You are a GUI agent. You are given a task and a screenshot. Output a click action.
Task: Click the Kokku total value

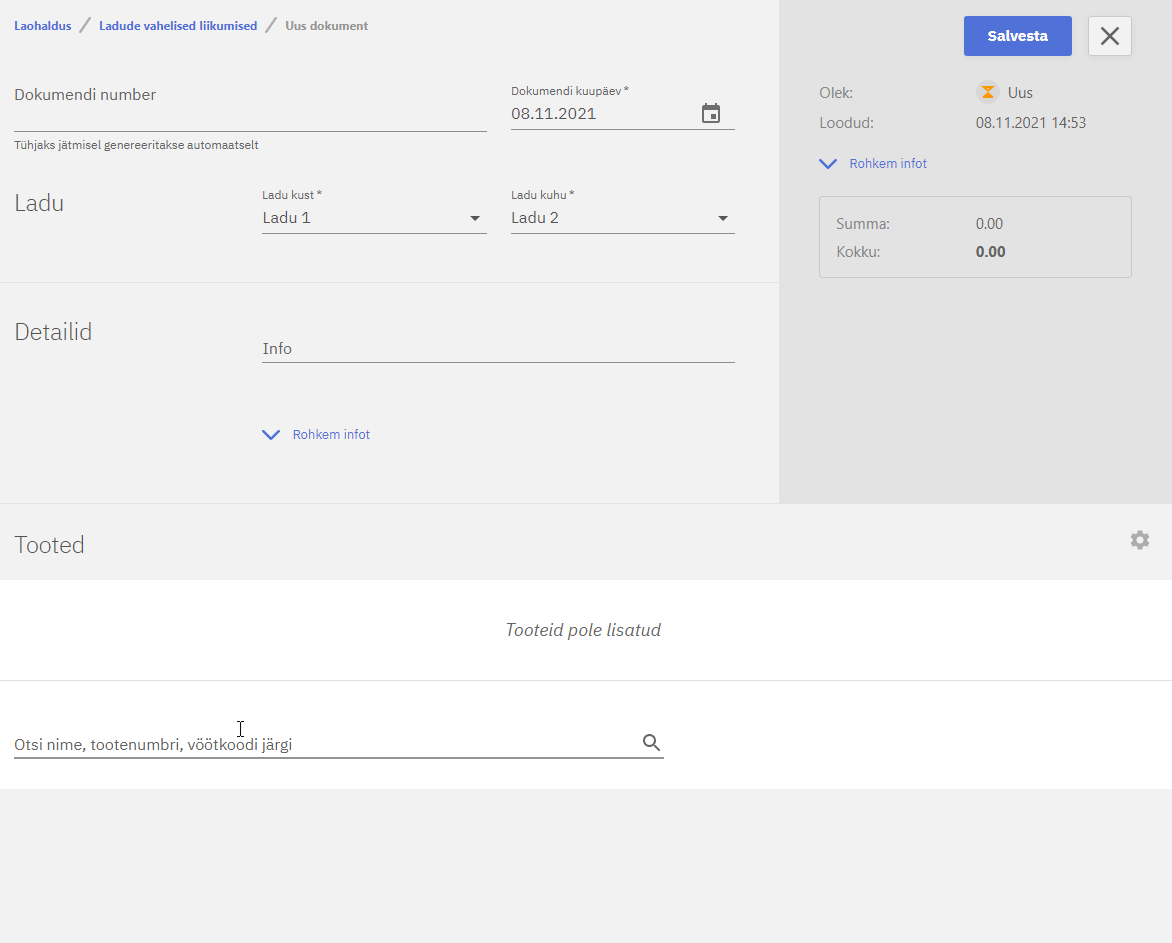coord(990,252)
